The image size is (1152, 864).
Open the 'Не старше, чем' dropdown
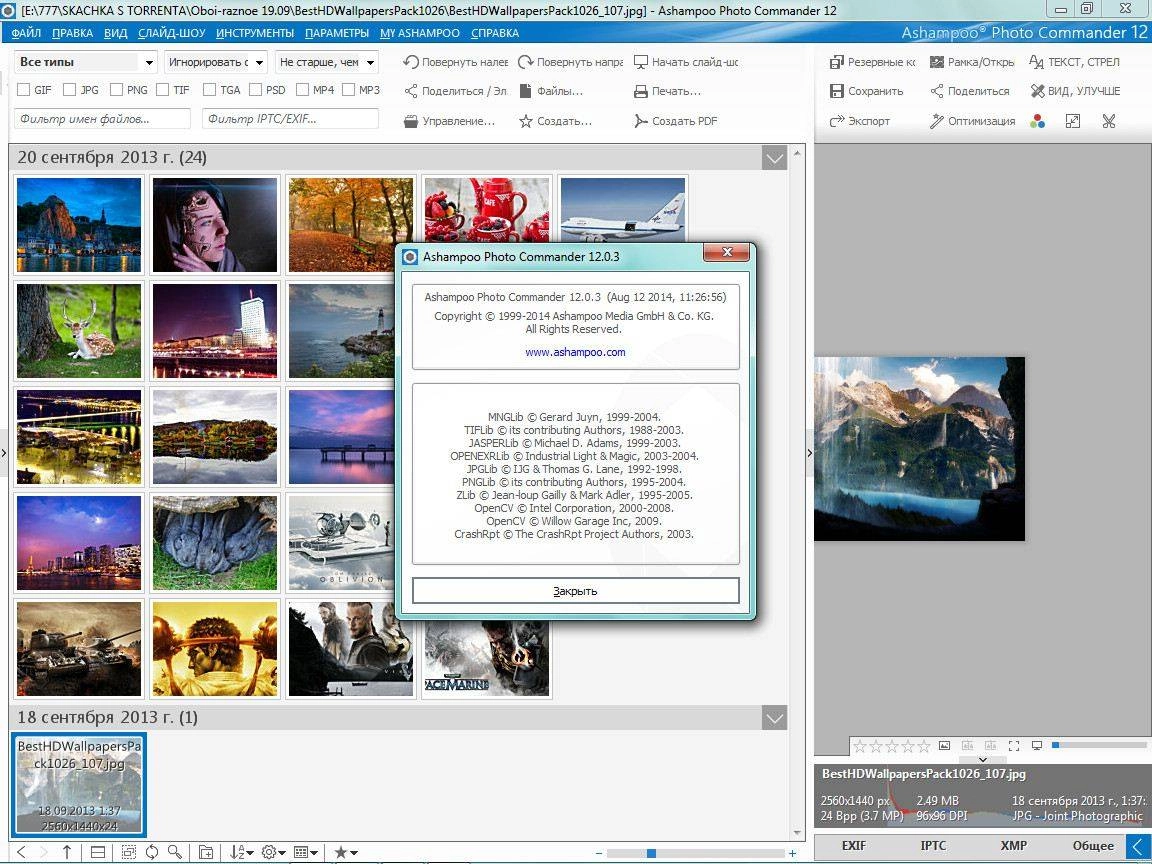[x=327, y=62]
